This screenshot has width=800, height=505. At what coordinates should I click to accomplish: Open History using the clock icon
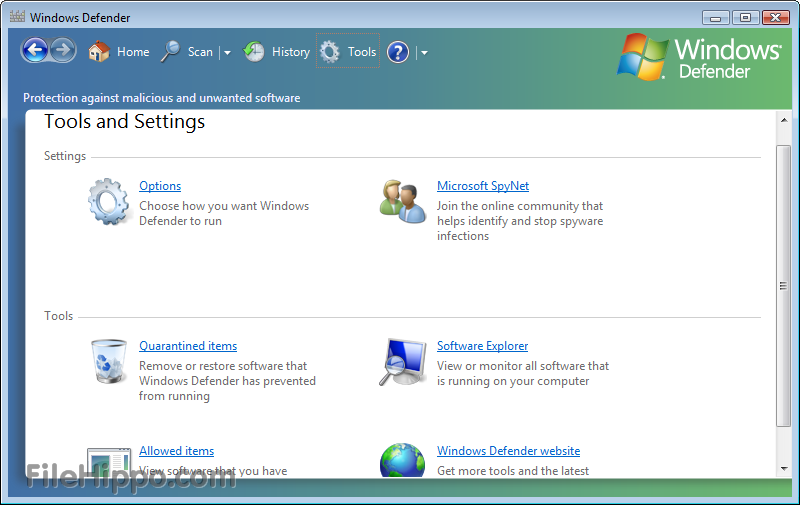pyautogui.click(x=254, y=52)
